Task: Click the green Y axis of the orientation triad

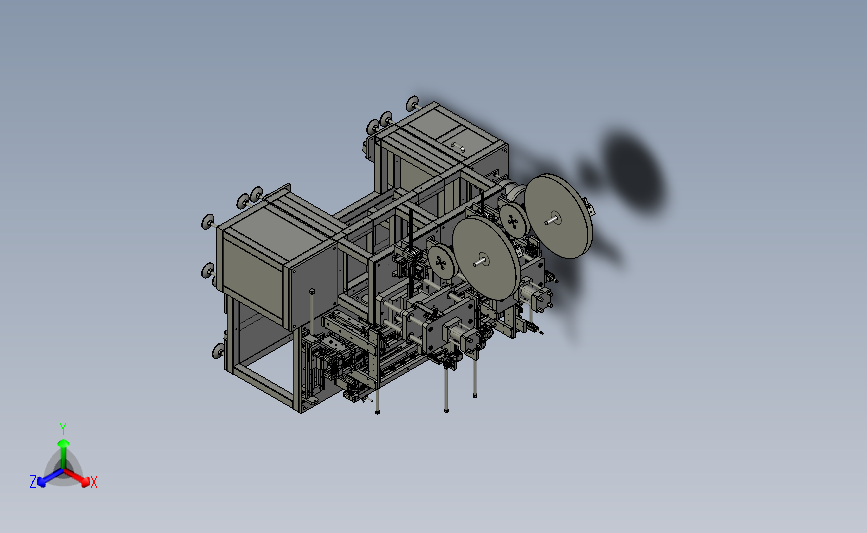Action: (63, 455)
